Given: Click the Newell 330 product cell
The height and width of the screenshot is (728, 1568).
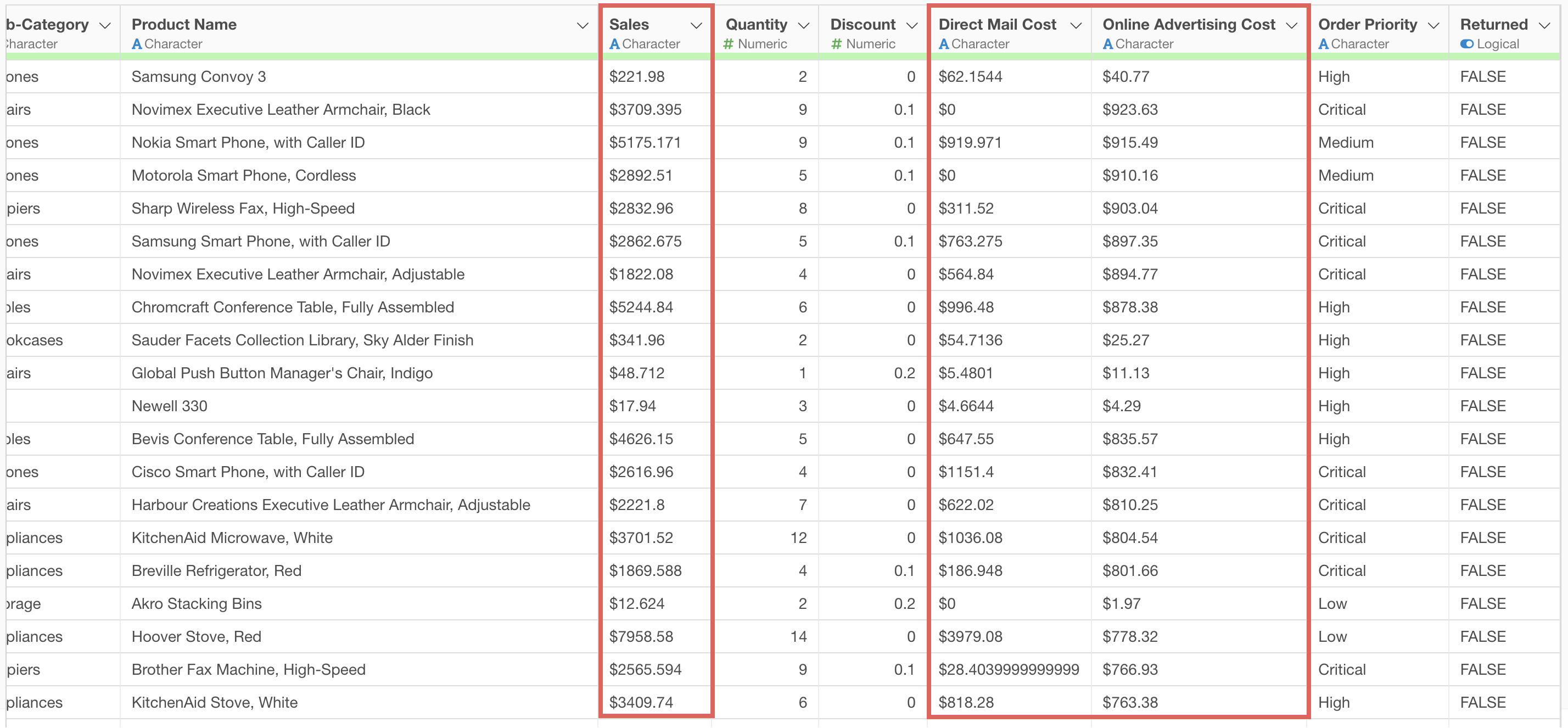Looking at the screenshot, I should (359, 405).
